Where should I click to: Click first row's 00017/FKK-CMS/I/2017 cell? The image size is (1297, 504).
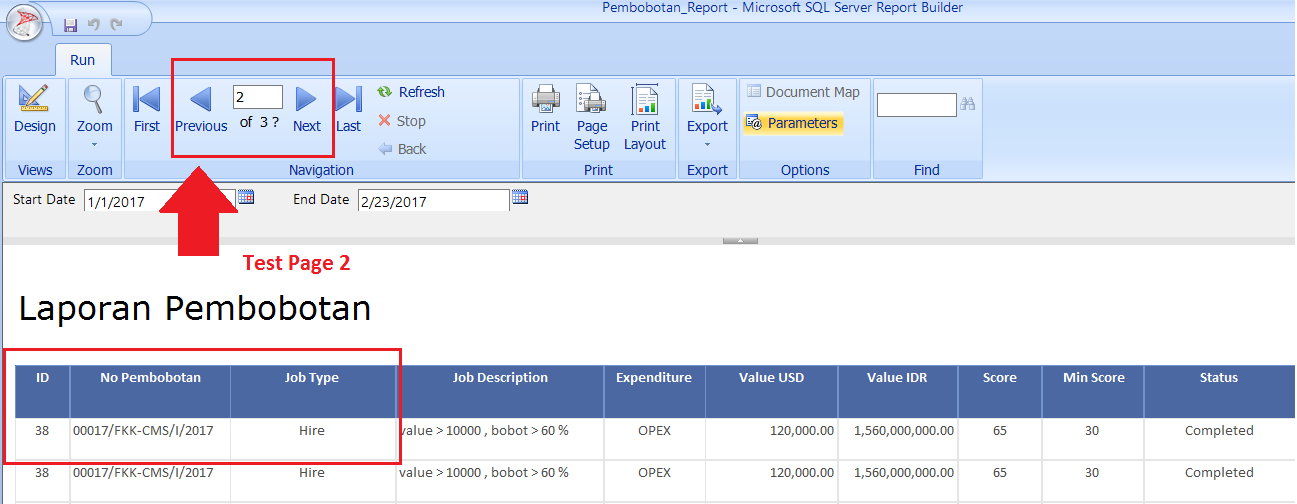pos(151,439)
